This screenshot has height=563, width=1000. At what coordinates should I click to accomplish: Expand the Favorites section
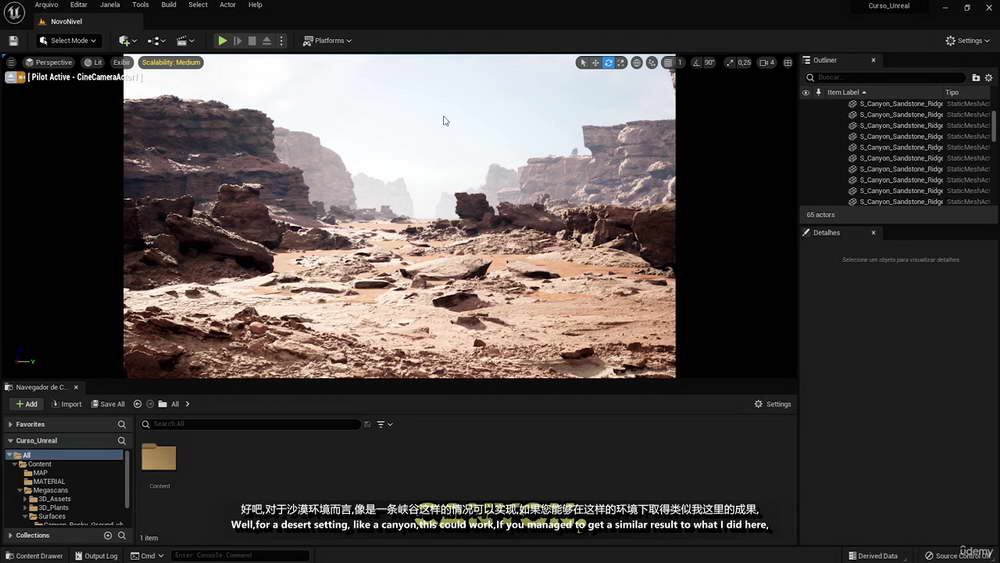(10, 425)
